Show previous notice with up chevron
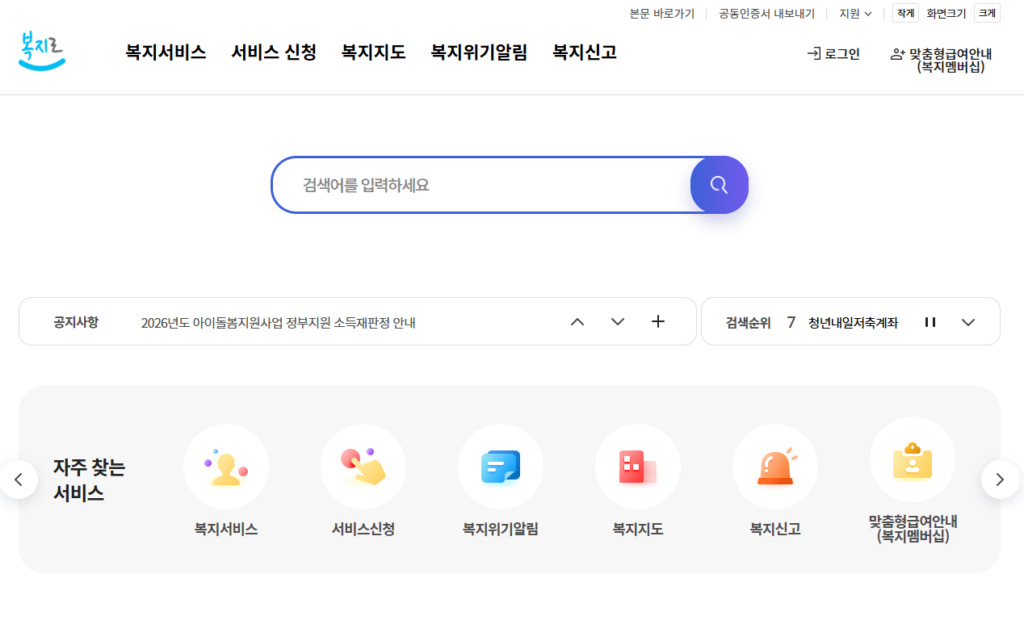This screenshot has width=1024, height=620. 577,321
